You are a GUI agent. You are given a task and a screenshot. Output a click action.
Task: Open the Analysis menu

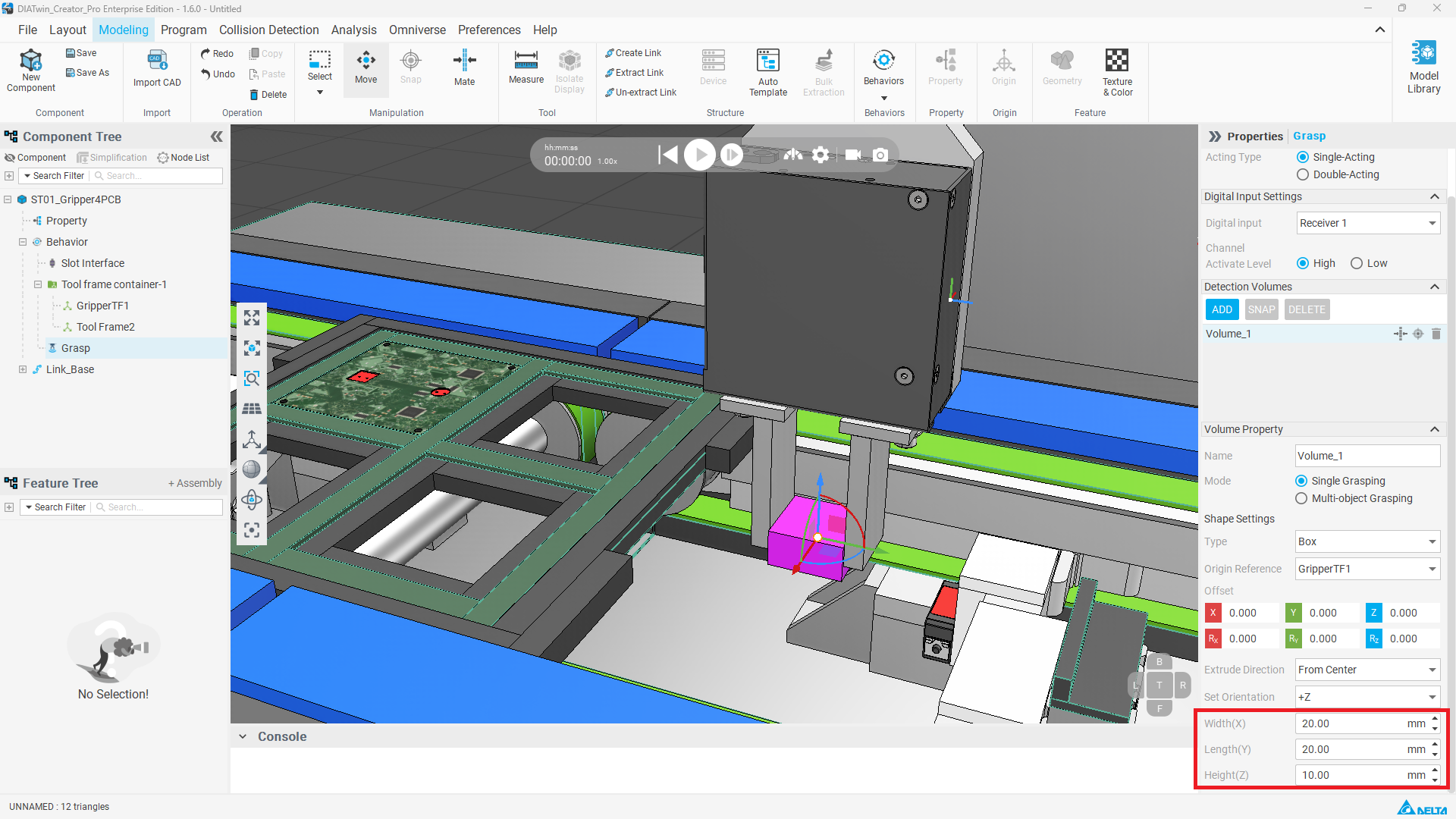coord(353,30)
